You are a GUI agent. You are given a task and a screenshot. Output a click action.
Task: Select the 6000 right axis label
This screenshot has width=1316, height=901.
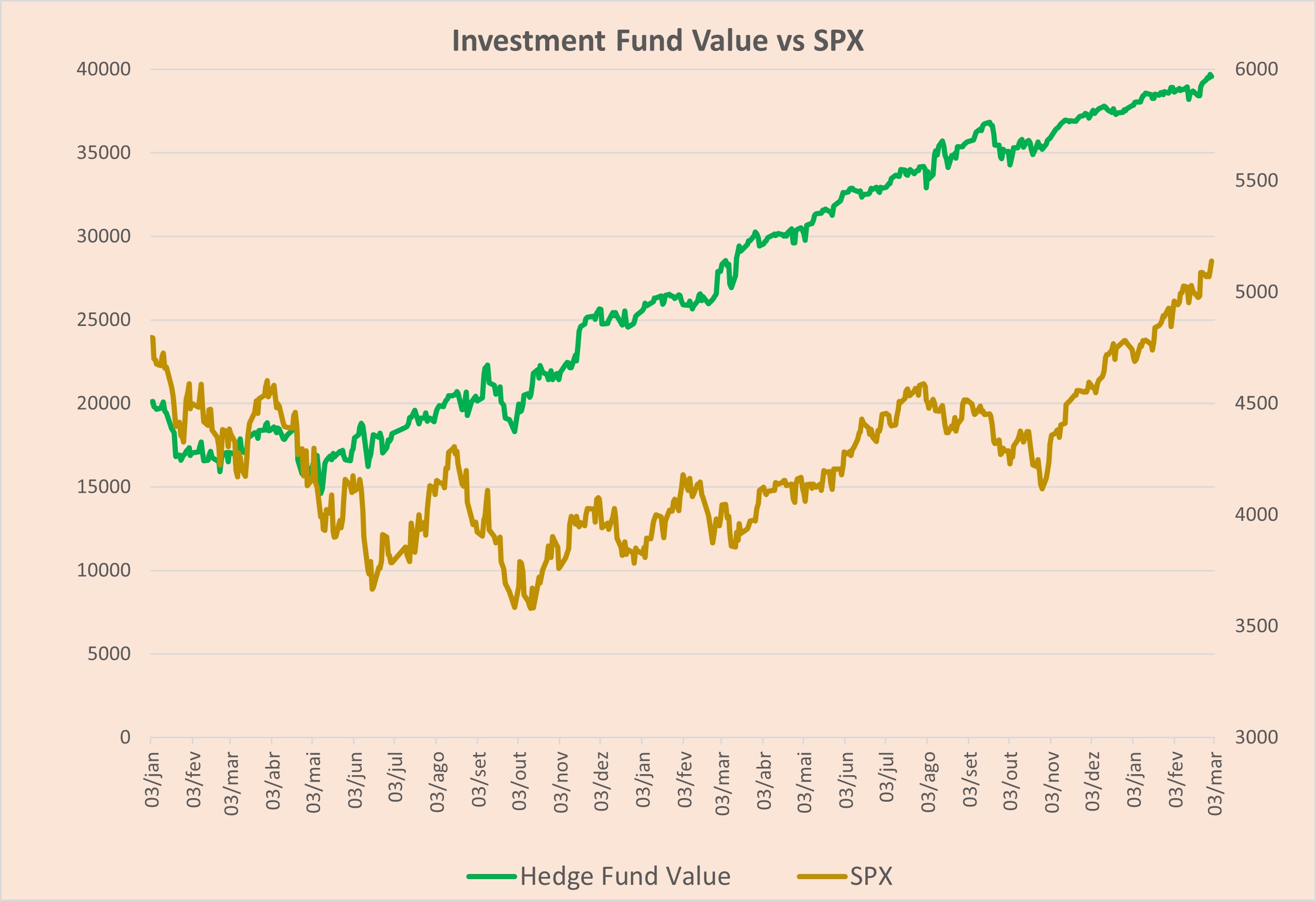(1256, 69)
